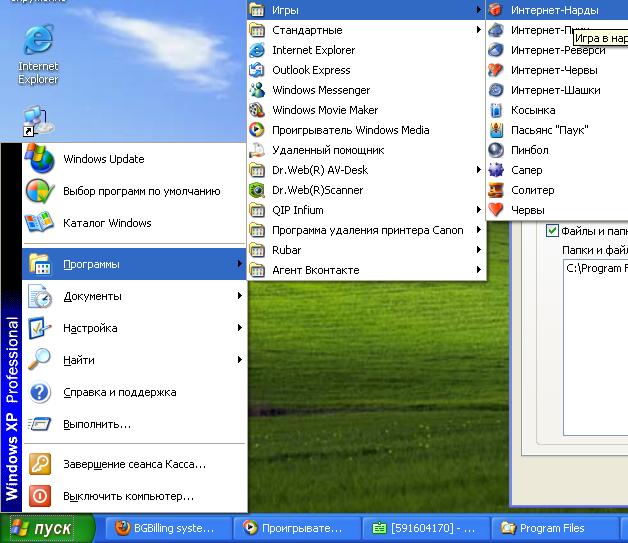
Task: Click the Remote Assistance icon
Action: coord(257,150)
